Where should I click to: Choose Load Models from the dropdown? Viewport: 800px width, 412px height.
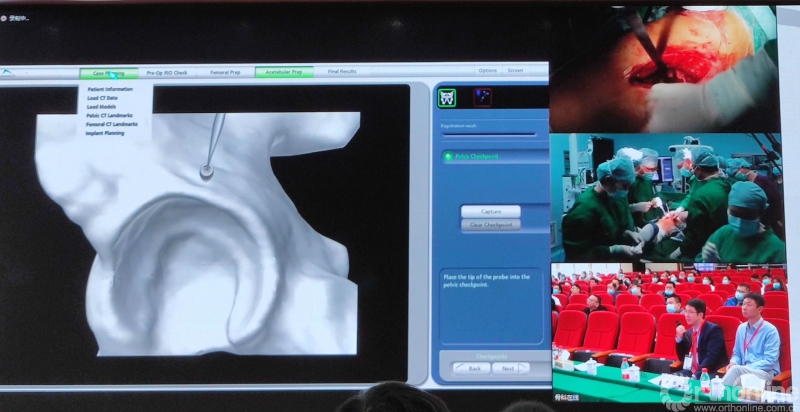tap(102, 107)
